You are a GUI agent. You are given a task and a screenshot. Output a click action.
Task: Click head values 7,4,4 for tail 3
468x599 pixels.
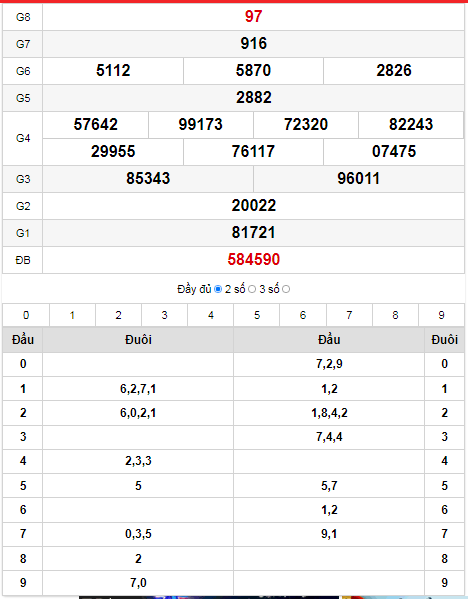(x=329, y=437)
